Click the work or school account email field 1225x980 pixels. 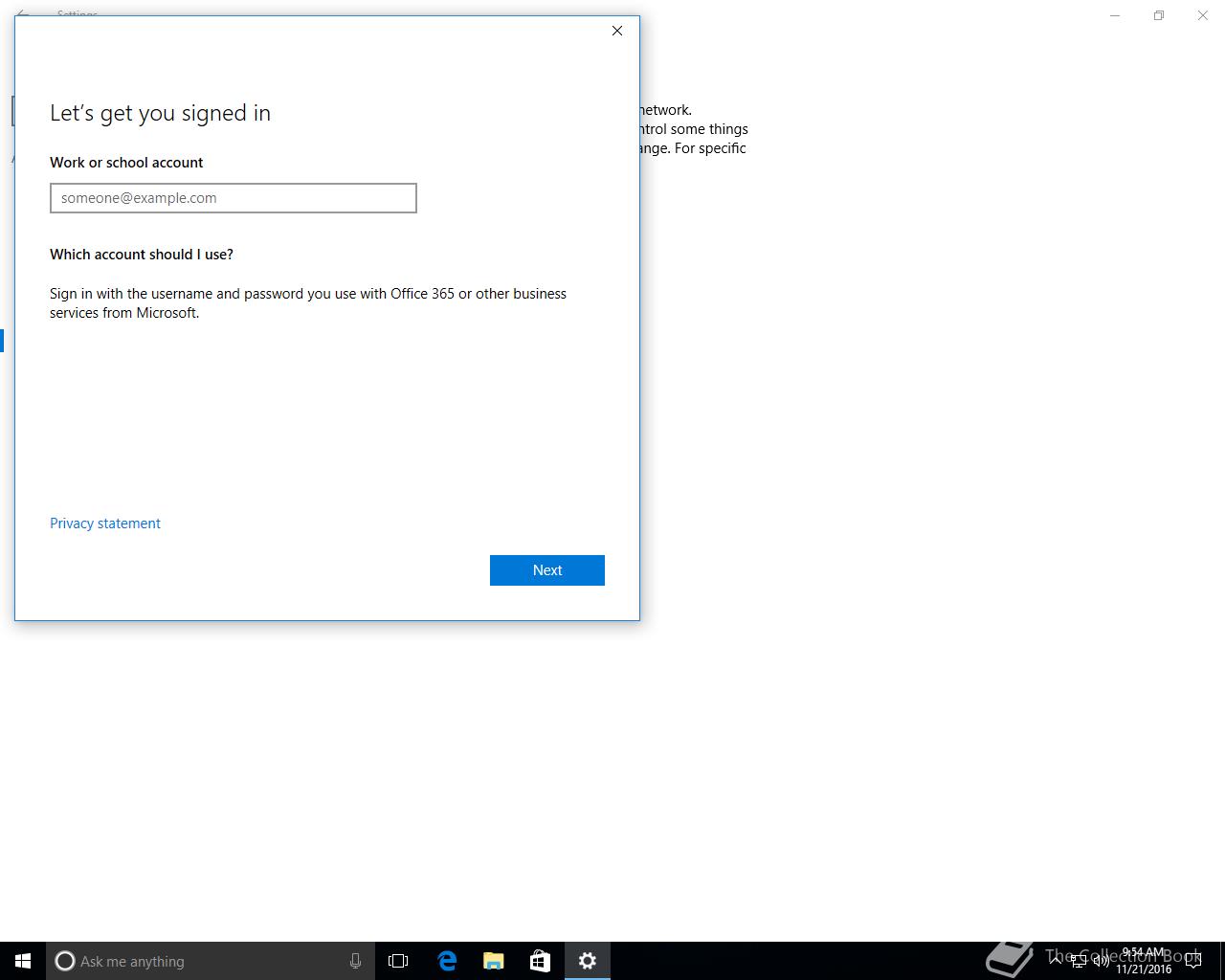(234, 198)
